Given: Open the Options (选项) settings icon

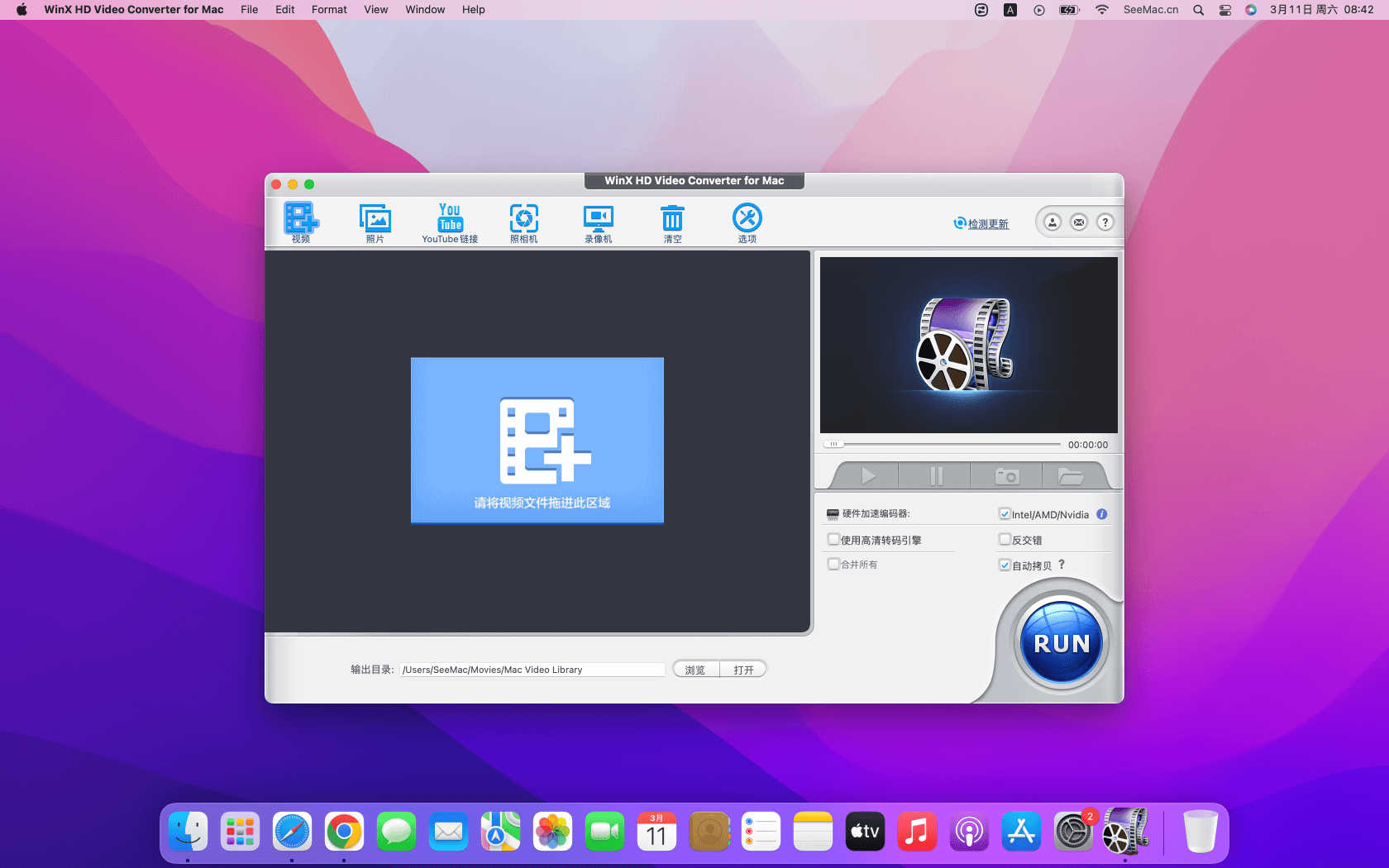Looking at the screenshot, I should (x=747, y=220).
